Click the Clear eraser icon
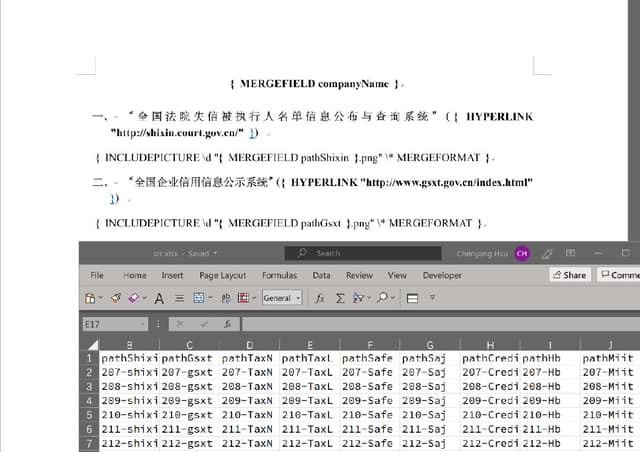The height and width of the screenshot is (452, 640). click(x=132, y=298)
